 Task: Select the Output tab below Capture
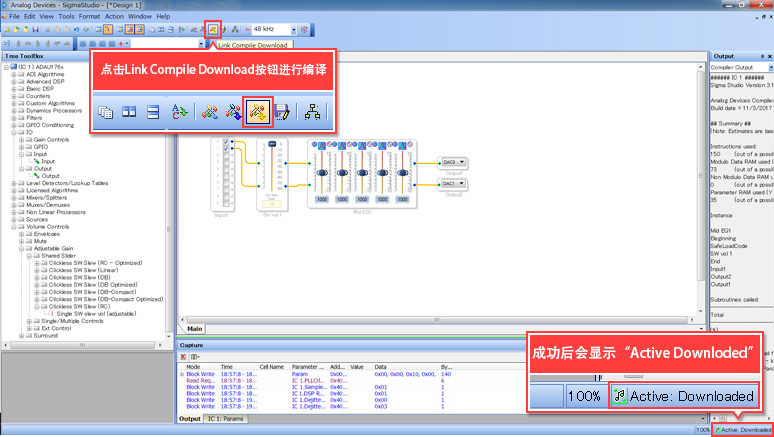pos(190,419)
